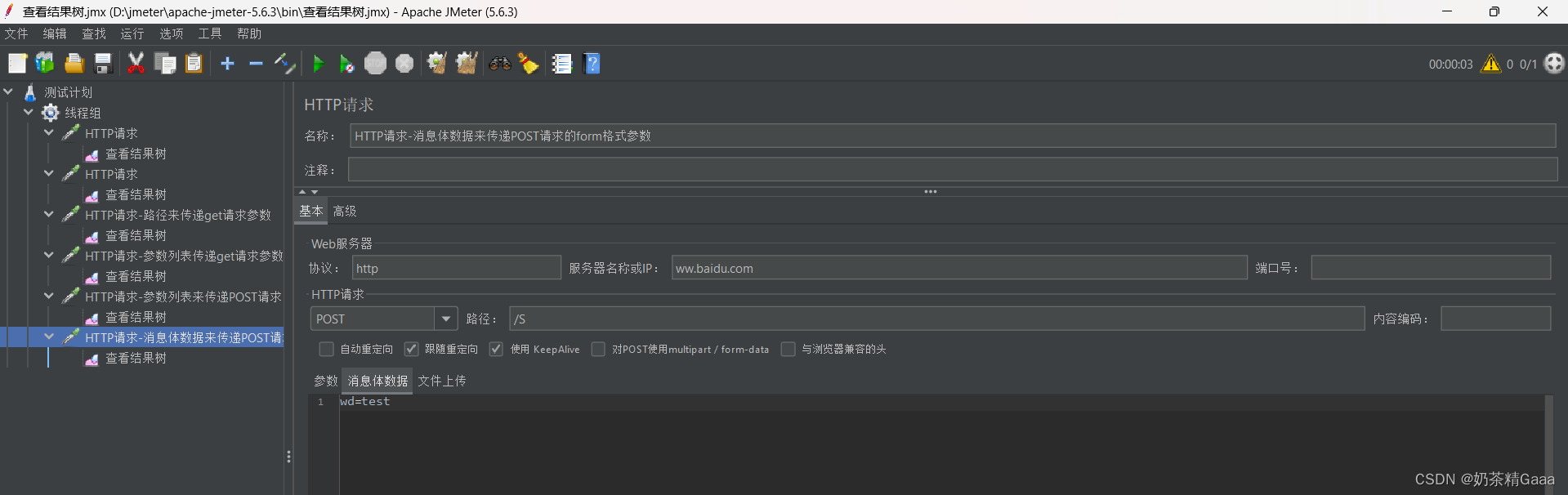Open the Templates icon in toolbar

pos(45,64)
